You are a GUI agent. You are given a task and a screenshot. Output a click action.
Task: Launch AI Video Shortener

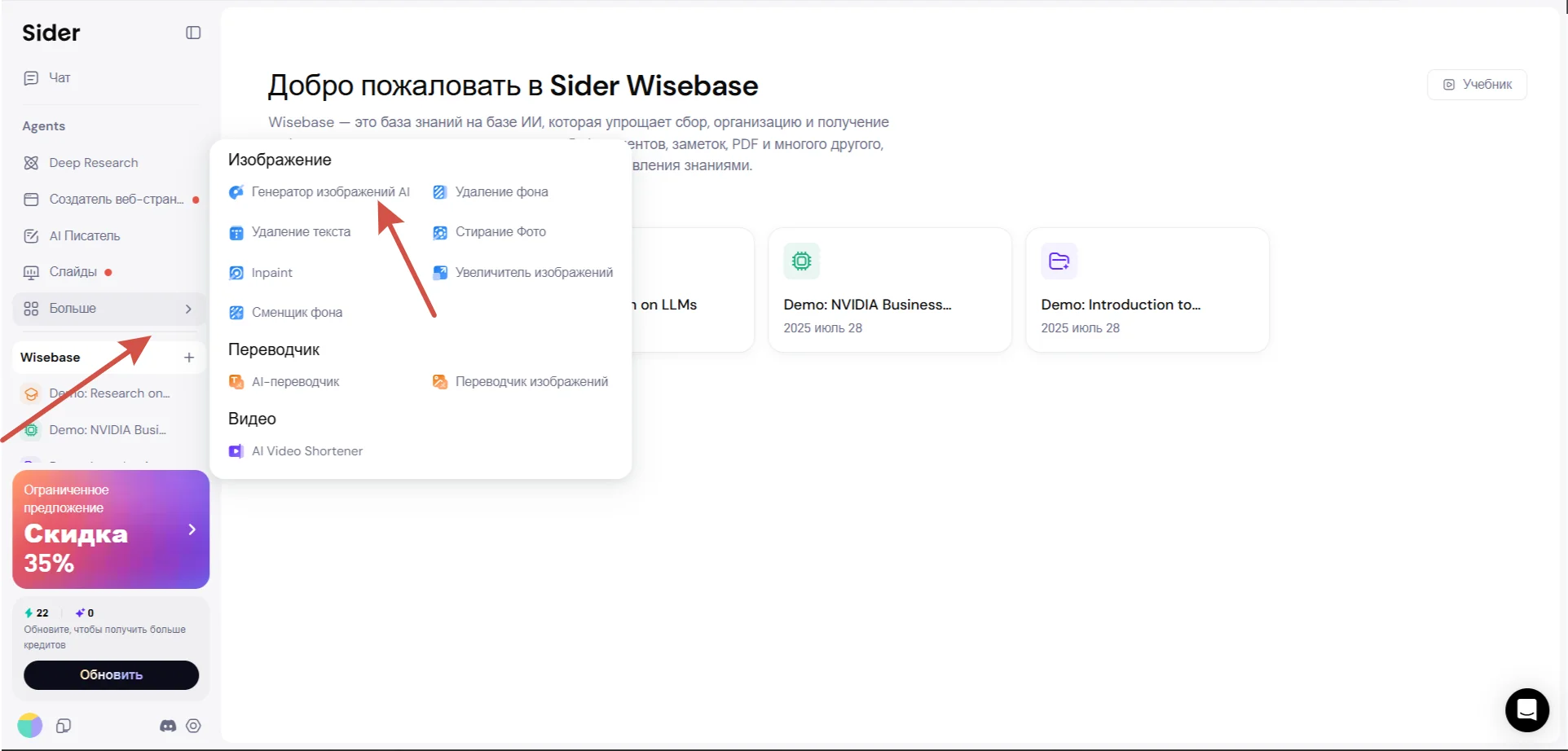coord(296,451)
